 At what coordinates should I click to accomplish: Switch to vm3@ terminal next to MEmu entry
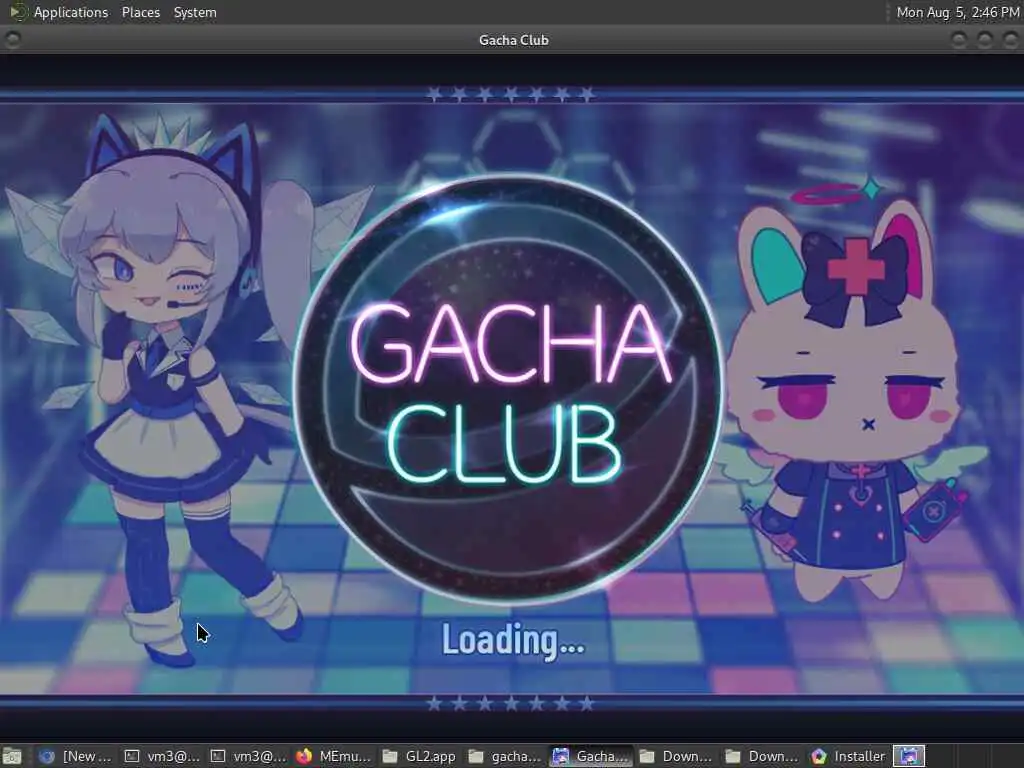248,756
